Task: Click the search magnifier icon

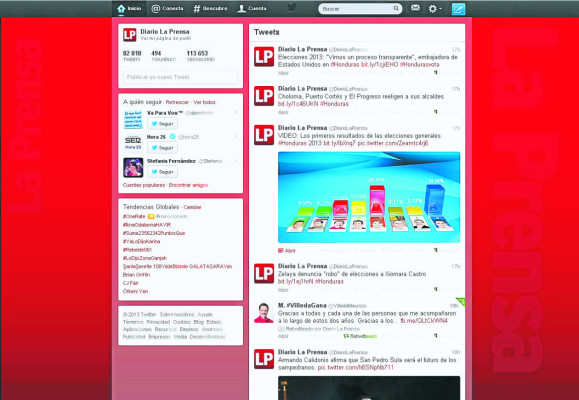Action: pyautogui.click(x=396, y=8)
